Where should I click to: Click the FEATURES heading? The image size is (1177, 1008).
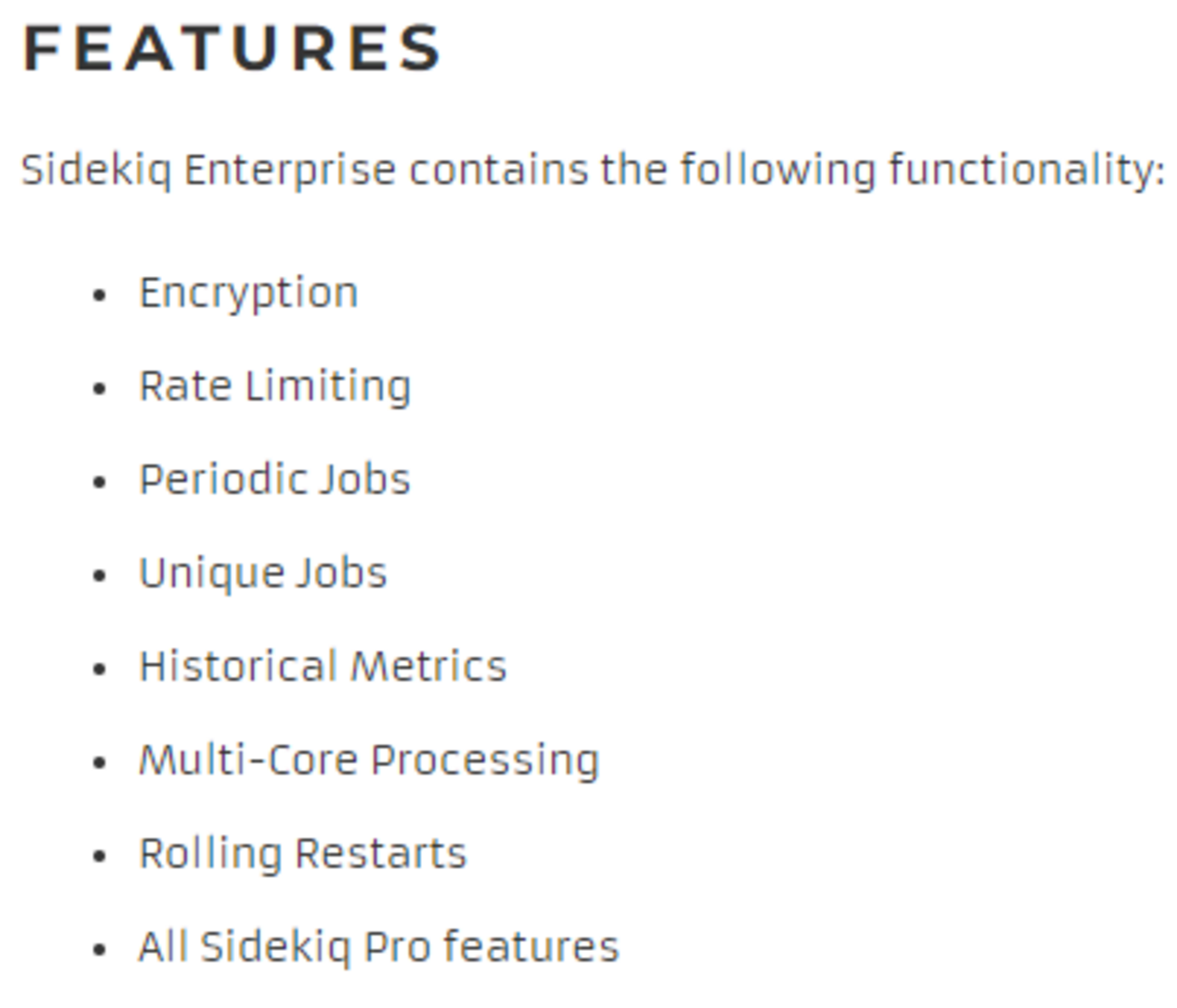233,48
